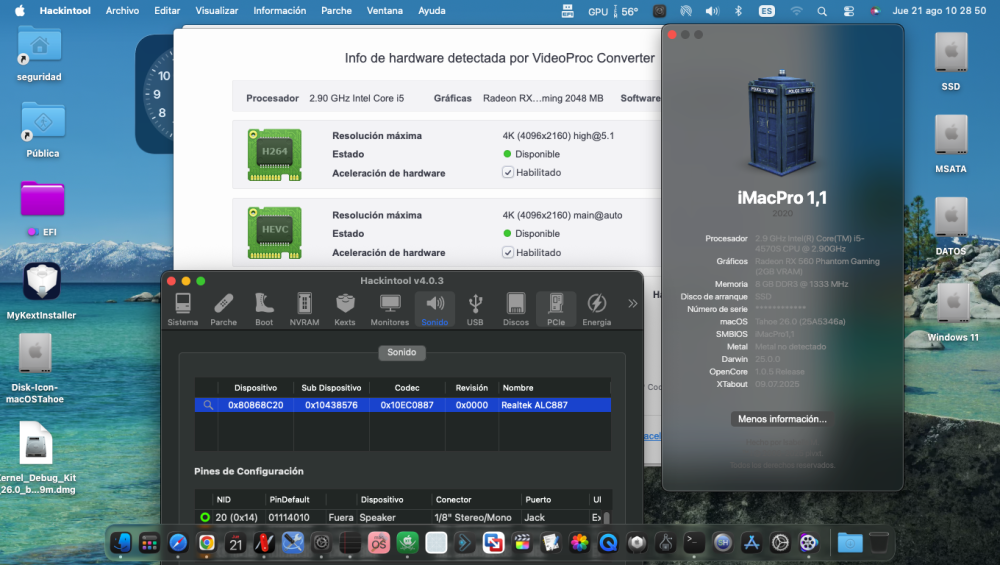This screenshot has width=1000, height=565.
Task: Open Safari from the dock
Action: point(178,543)
